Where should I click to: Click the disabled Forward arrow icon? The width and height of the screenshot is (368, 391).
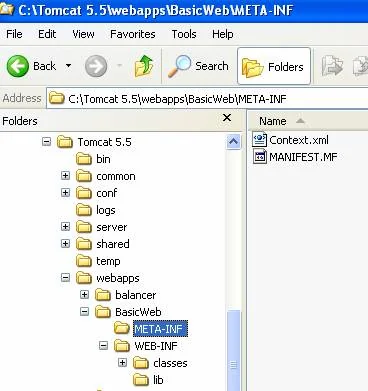[96, 66]
